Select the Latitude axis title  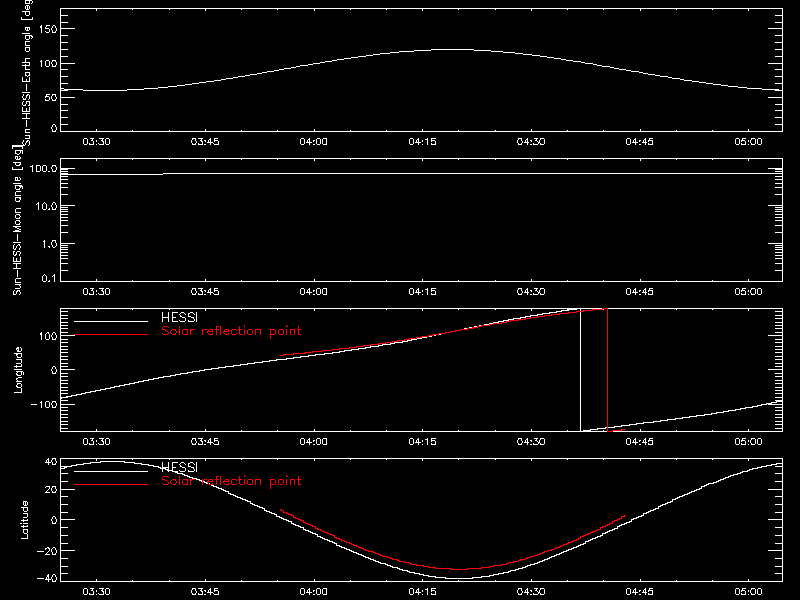(24, 519)
